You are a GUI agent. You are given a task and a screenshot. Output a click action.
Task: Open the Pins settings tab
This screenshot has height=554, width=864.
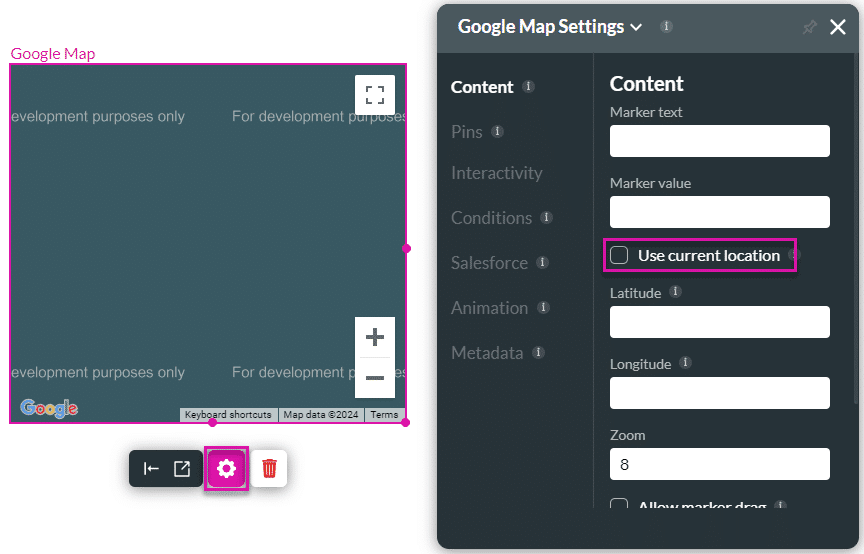467,132
